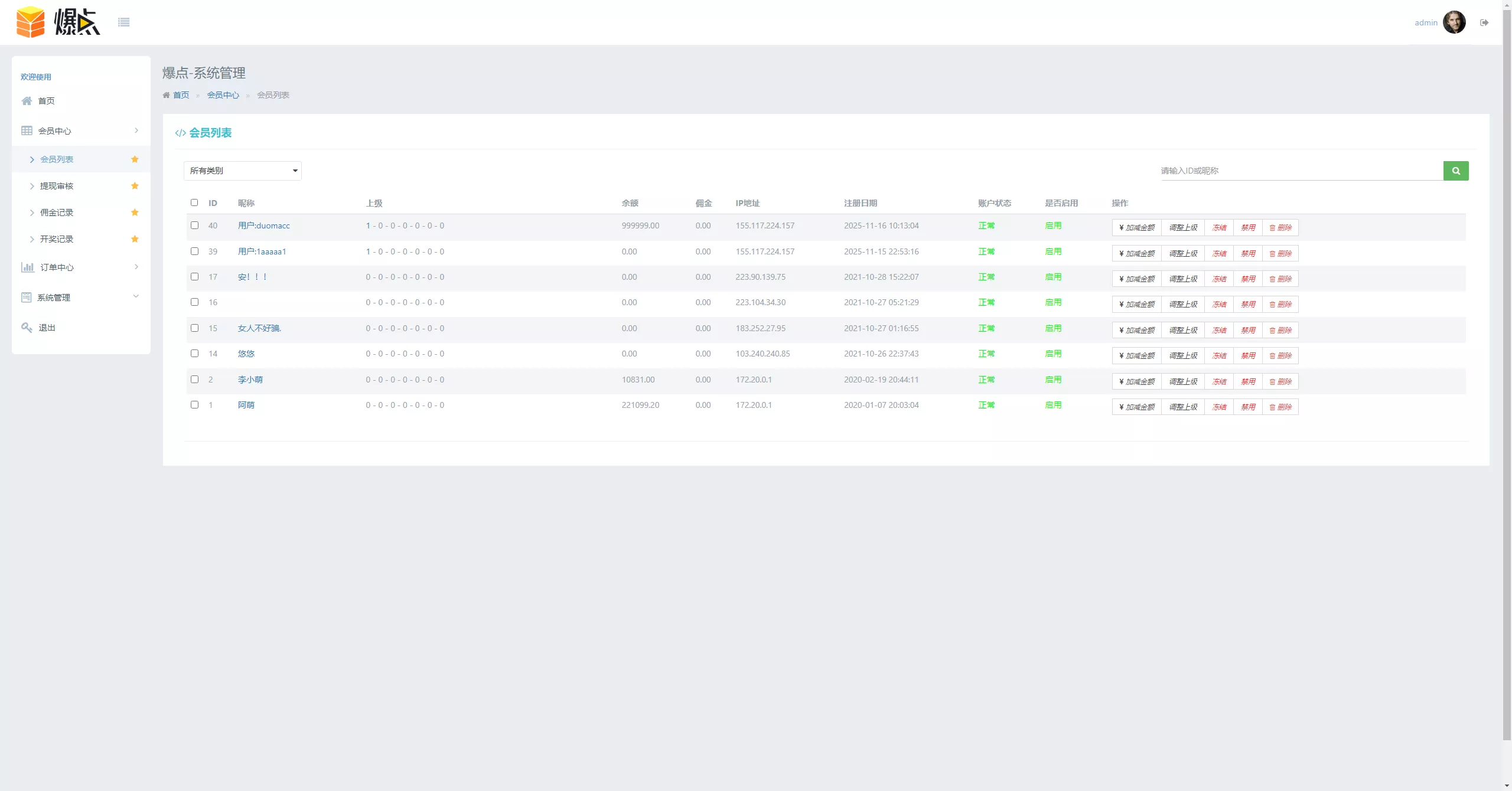Select the checkbox for member 李小萌
The image size is (1512, 791).
point(194,380)
